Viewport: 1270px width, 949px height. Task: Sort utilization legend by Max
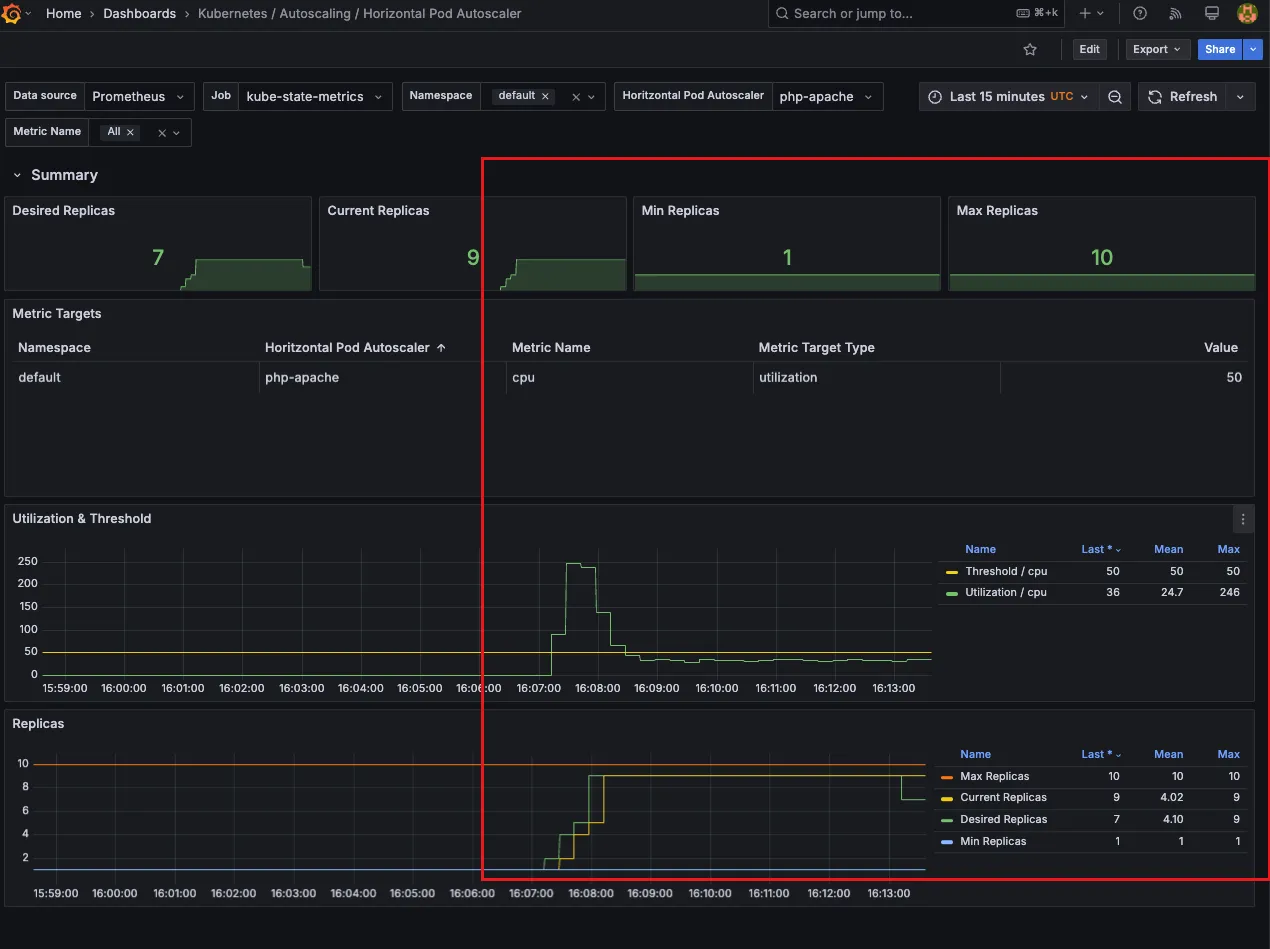[x=1229, y=549]
